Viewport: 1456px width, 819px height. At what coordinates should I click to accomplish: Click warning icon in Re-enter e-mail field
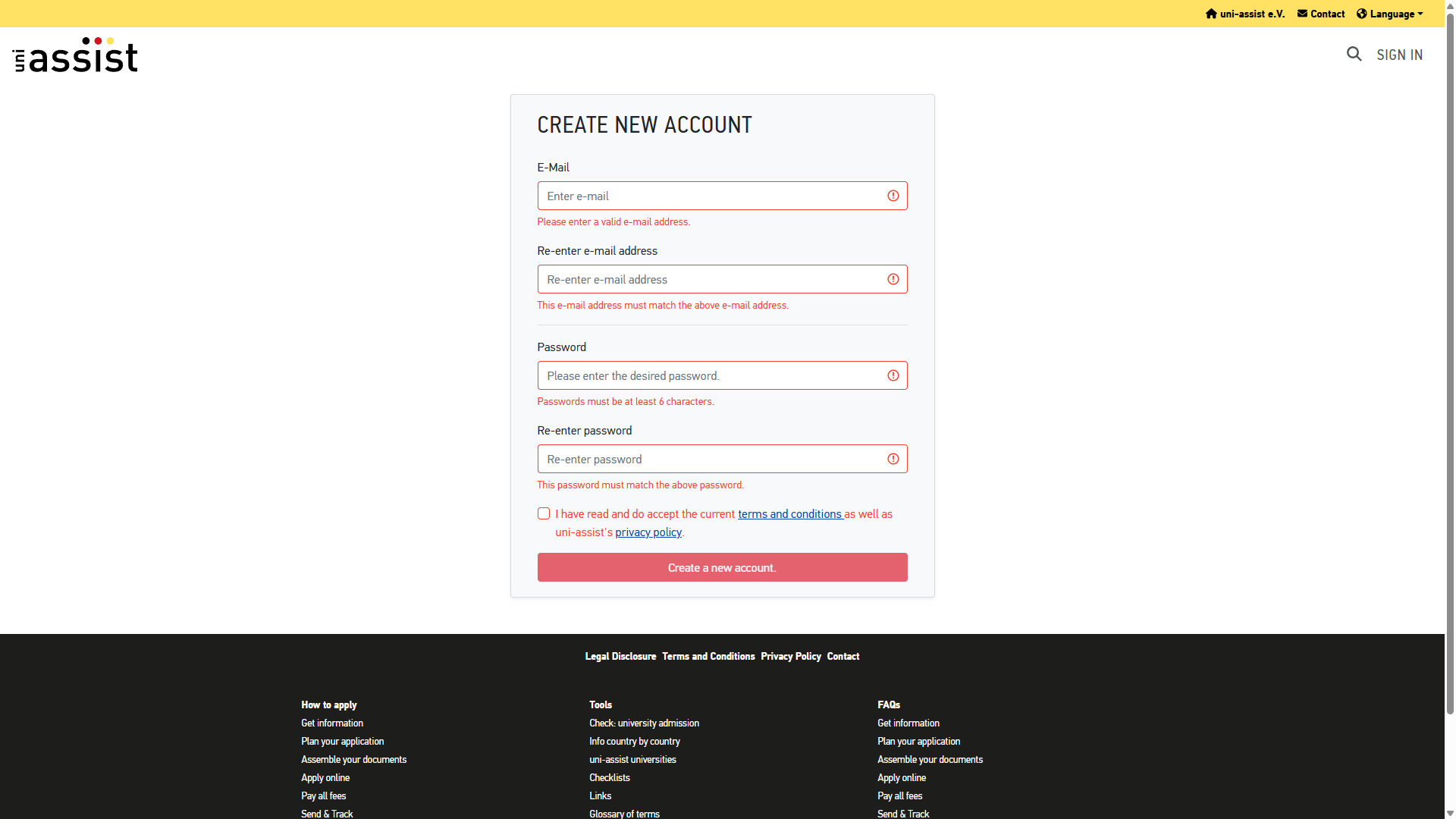coord(893,279)
